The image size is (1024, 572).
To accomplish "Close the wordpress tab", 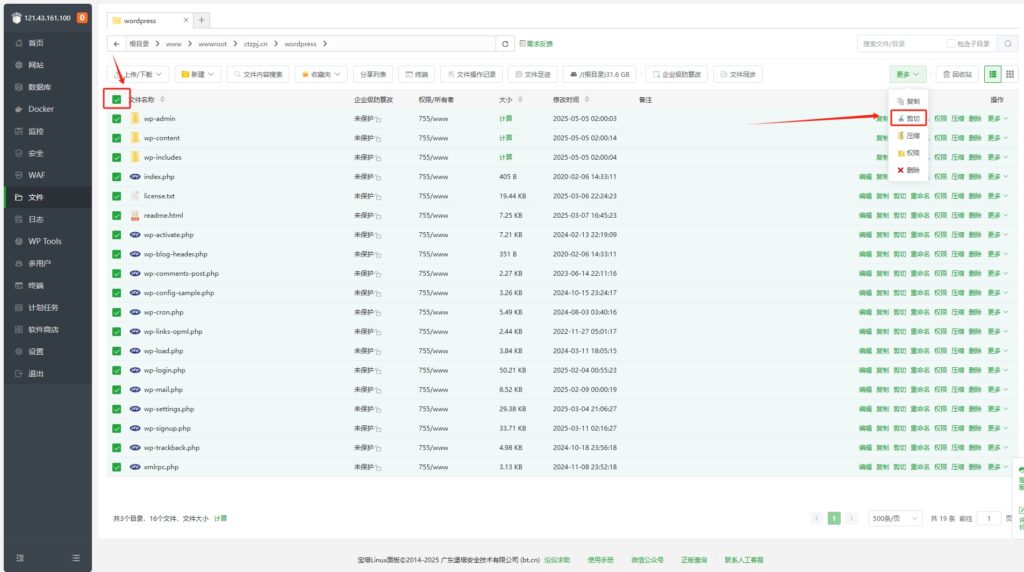I will (185, 20).
